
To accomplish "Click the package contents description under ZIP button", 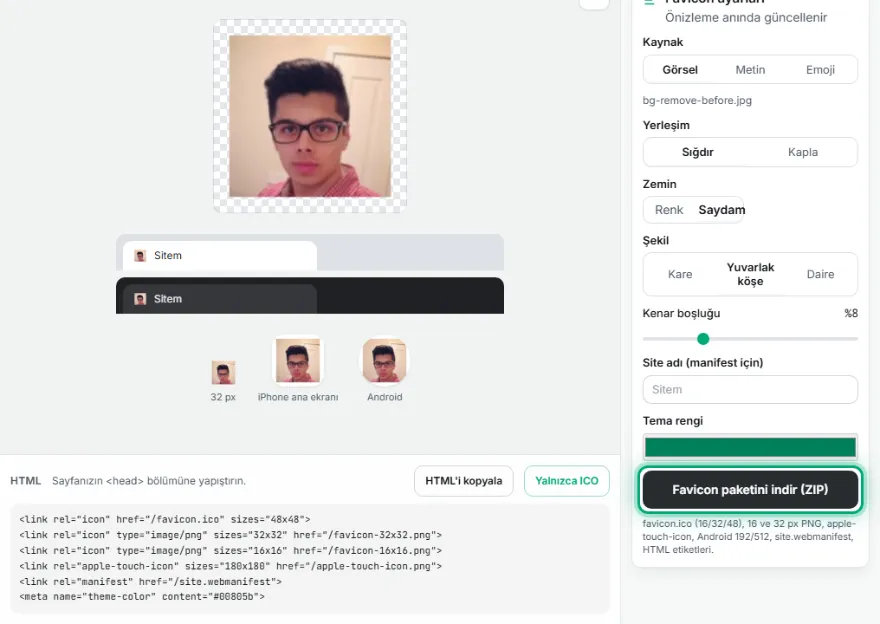I will pyautogui.click(x=749, y=536).
